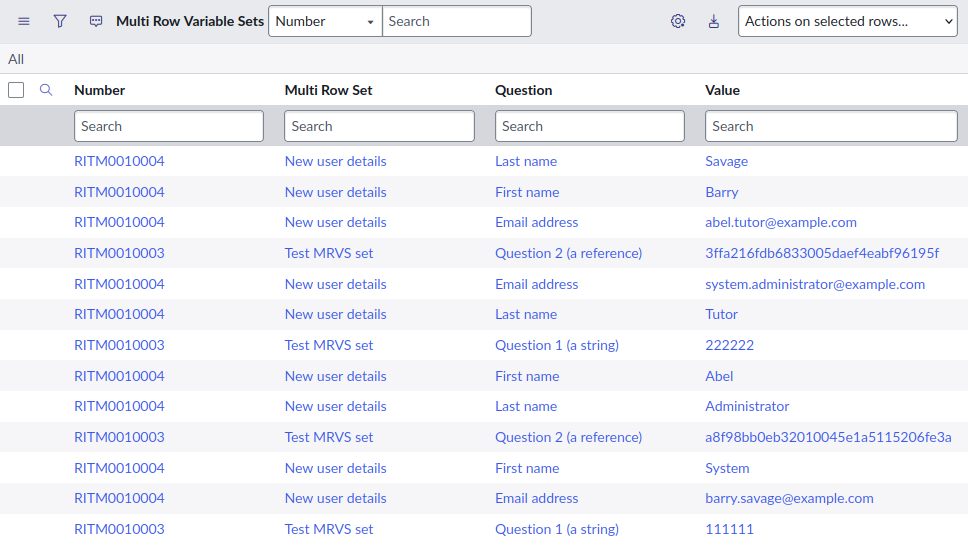The height and width of the screenshot is (545, 968).
Task: Sort by Number column header
Action: [x=99, y=90]
